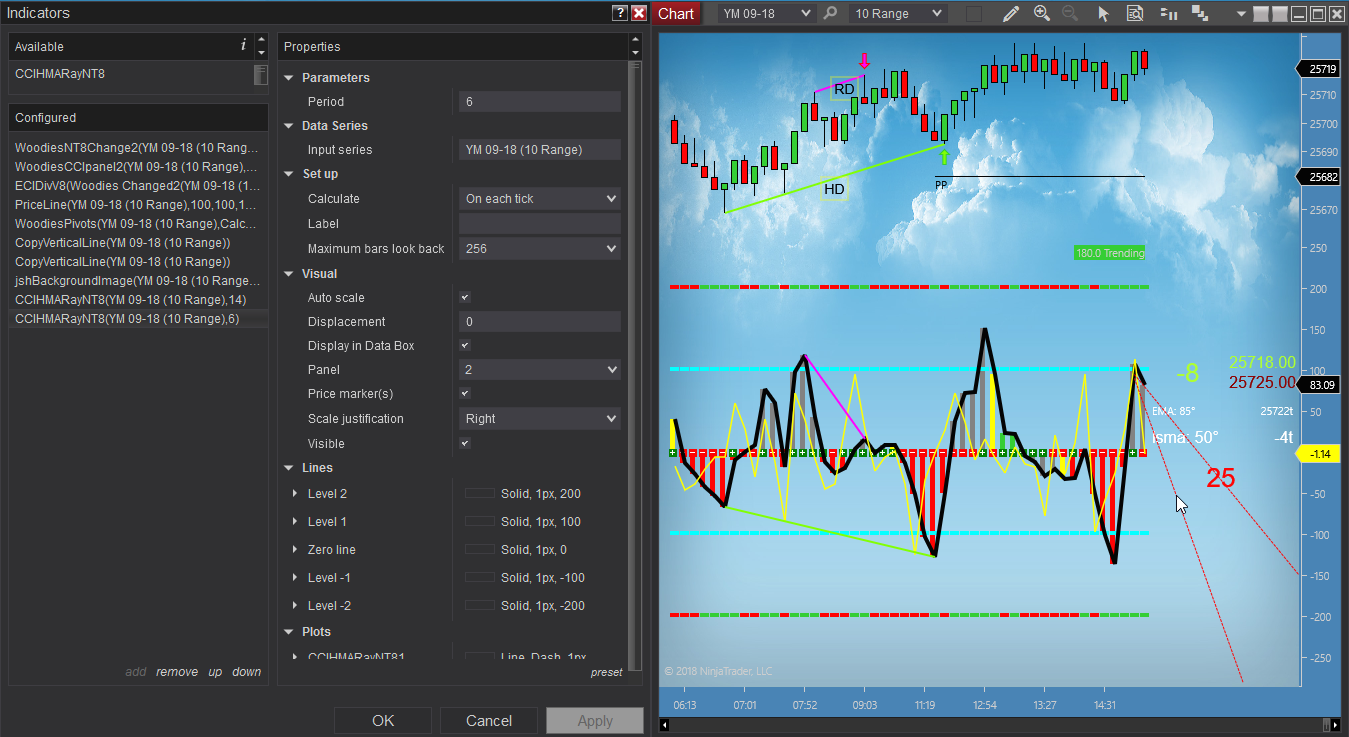Open the 10 Range interval dropdown
Screen dimensions: 1349x737
[x=897, y=13]
